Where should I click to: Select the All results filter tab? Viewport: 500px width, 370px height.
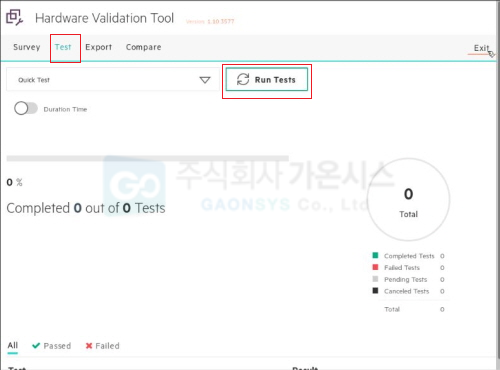[13, 345]
